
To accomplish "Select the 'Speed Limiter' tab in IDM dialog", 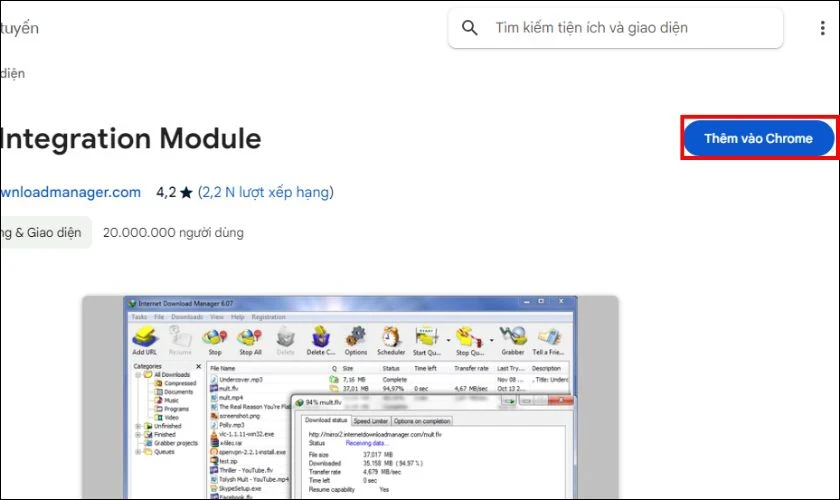I will pos(371,421).
